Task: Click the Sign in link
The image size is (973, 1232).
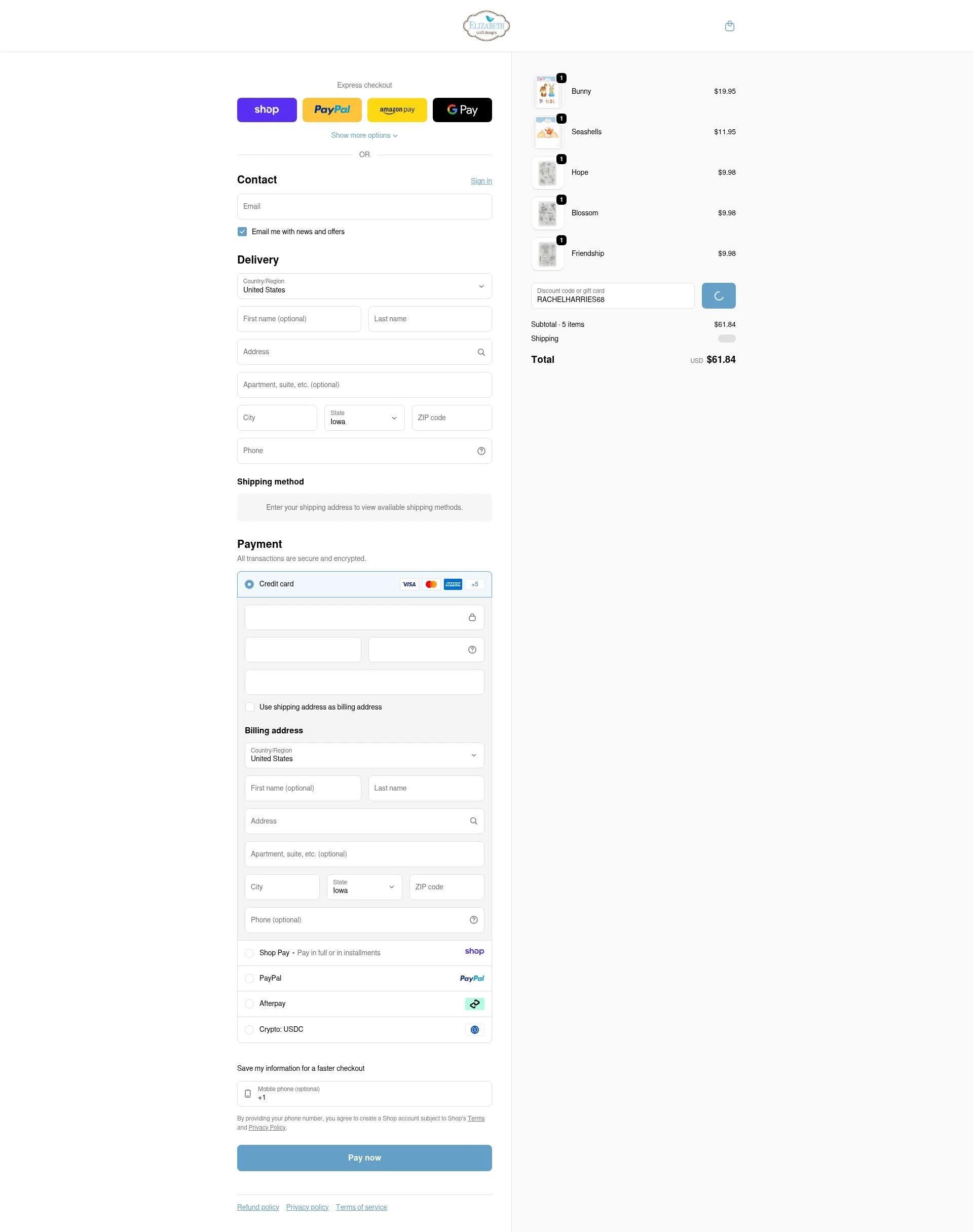Action: point(481,181)
